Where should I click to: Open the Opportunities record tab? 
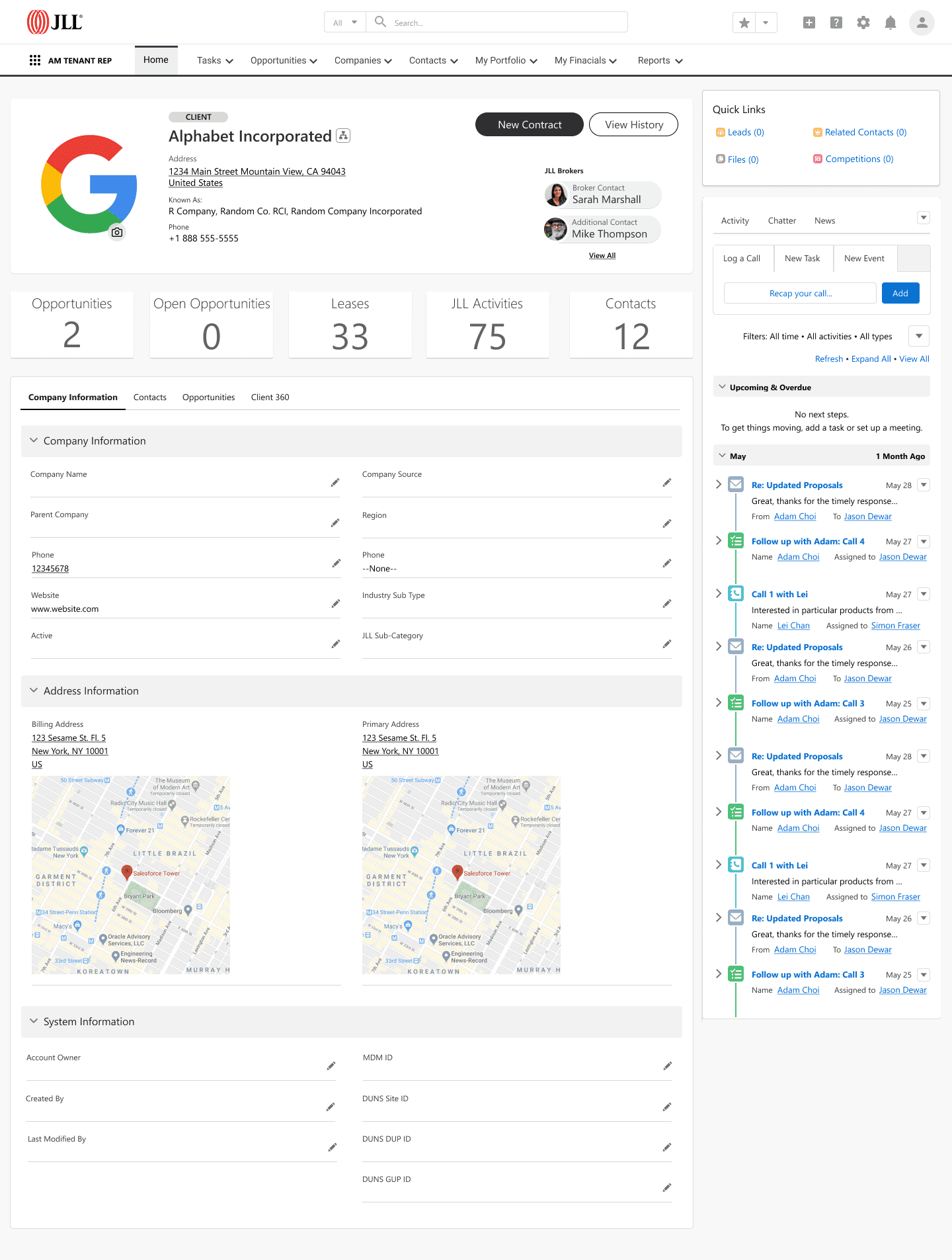(x=208, y=397)
